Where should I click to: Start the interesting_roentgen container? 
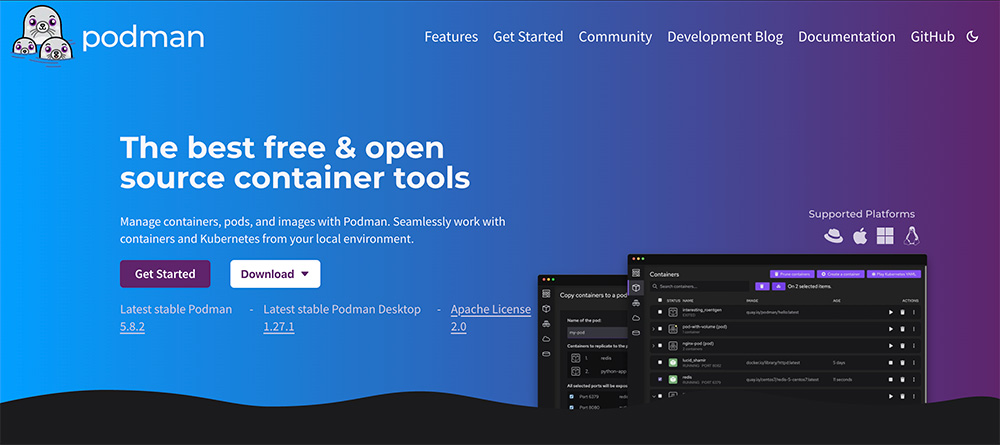click(891, 312)
